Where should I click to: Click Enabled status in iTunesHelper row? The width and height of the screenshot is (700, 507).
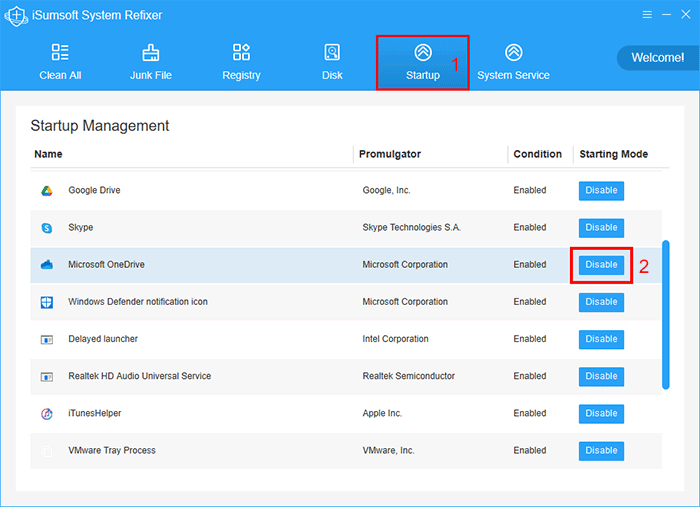tap(529, 413)
